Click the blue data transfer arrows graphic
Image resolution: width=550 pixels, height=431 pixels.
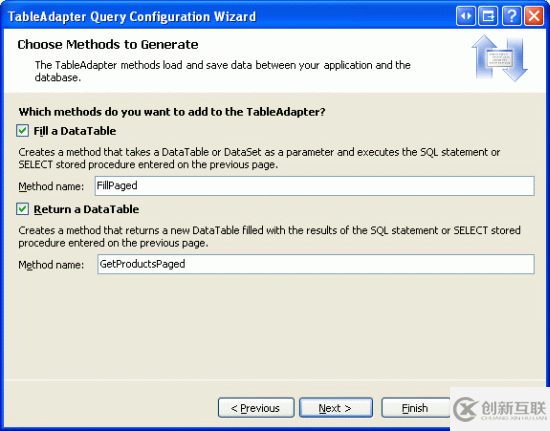(x=499, y=58)
